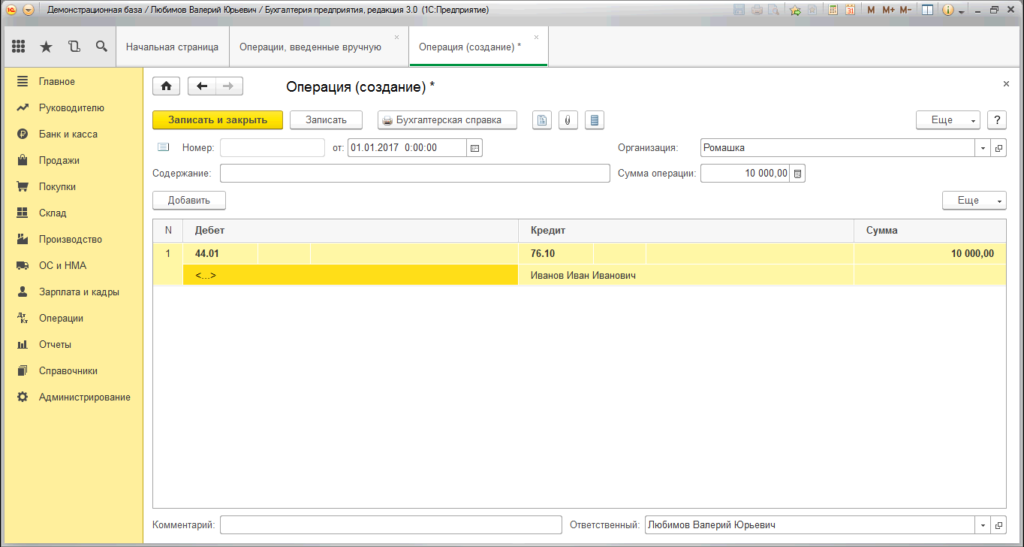Click the search magnifier icon
This screenshot has width=1024, height=547.
[101, 47]
